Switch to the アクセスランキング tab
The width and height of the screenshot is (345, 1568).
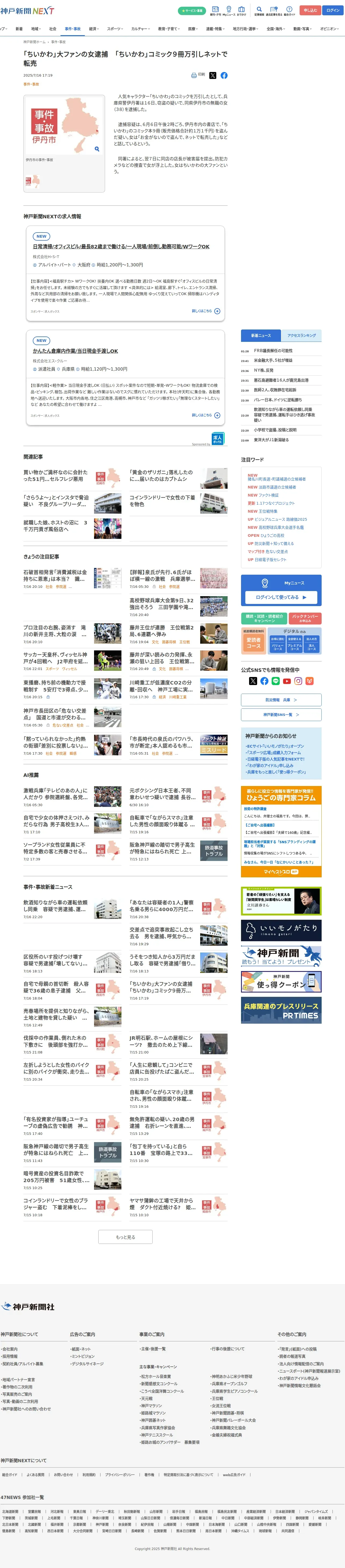click(302, 335)
